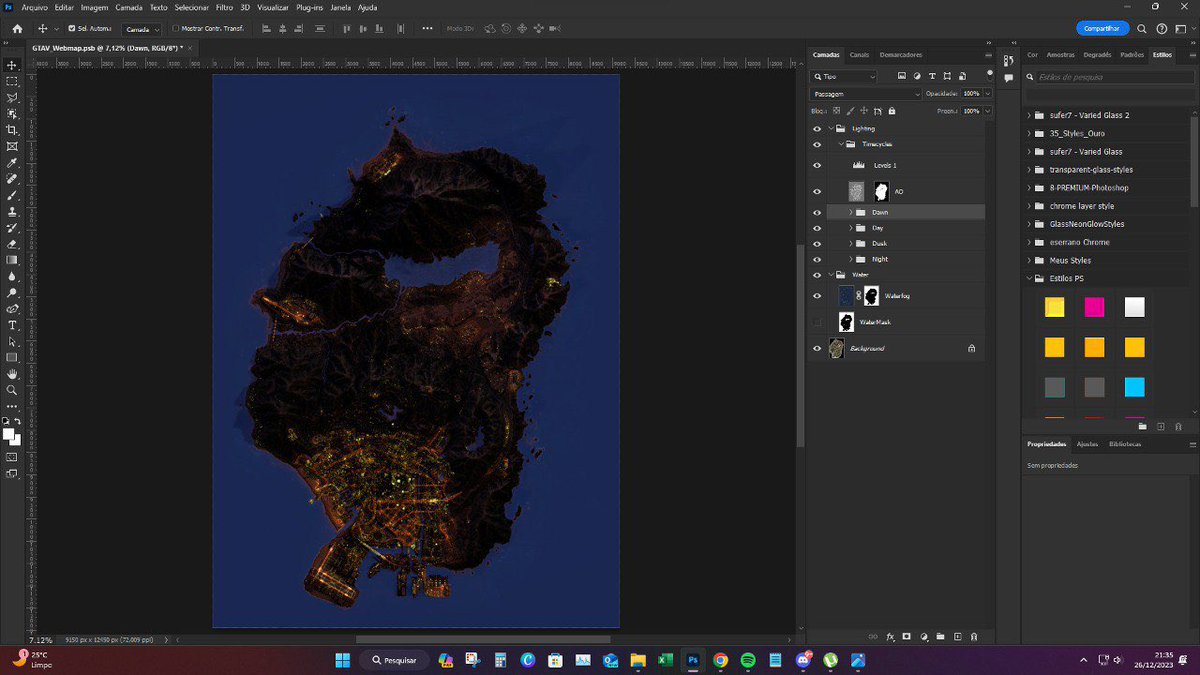The image size is (1200, 675).
Task: Hide the AO layer
Action: [x=817, y=191]
